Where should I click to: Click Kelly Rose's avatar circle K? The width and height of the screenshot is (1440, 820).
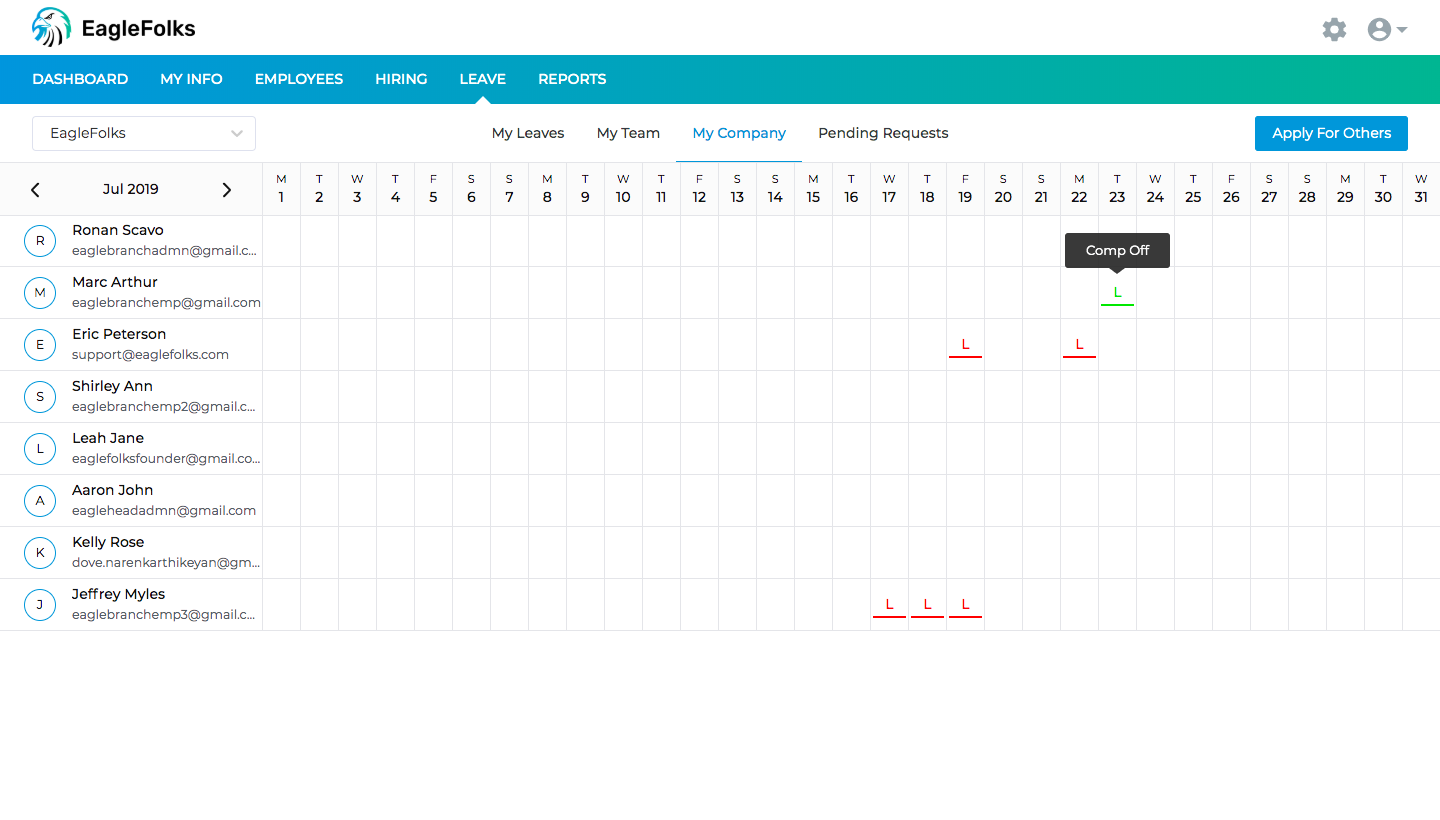[40, 553]
